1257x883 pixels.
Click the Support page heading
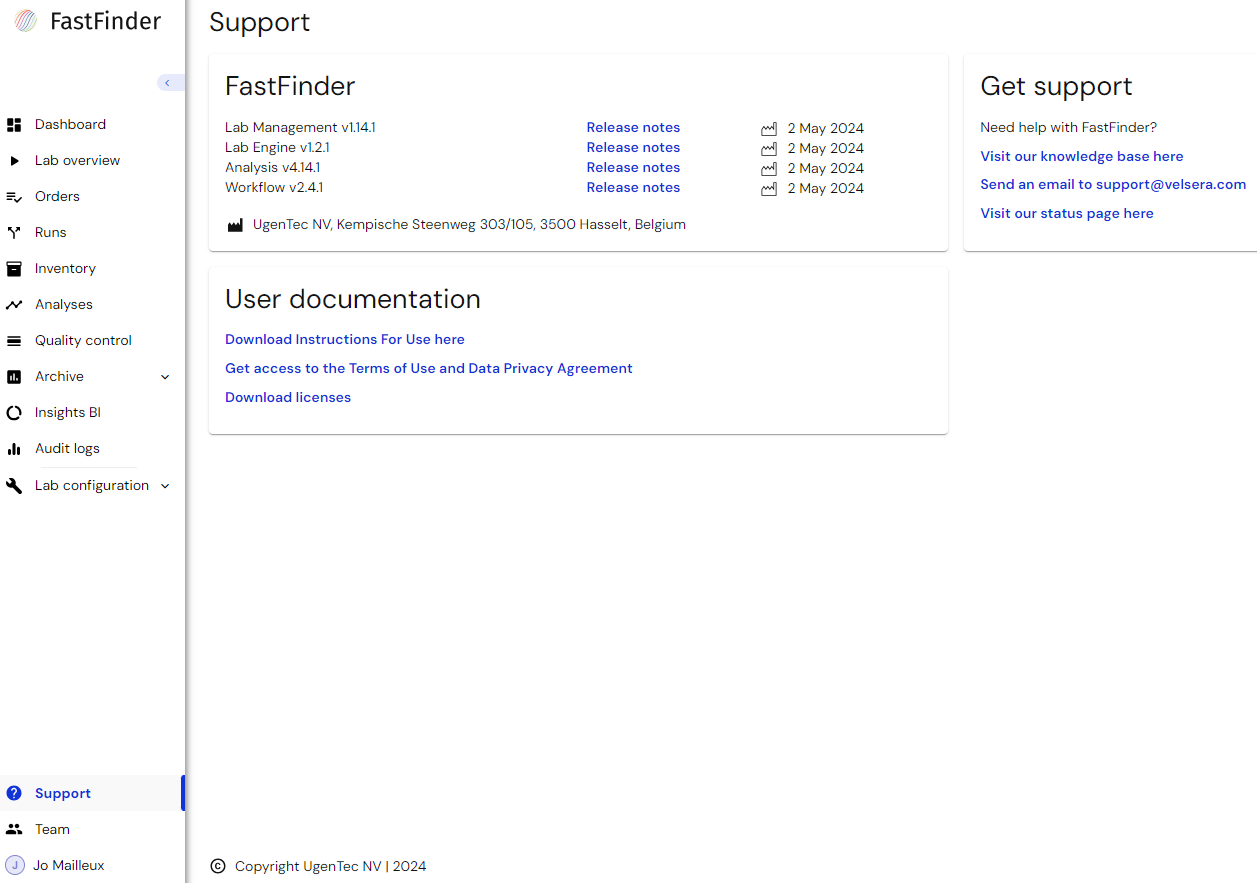(260, 22)
